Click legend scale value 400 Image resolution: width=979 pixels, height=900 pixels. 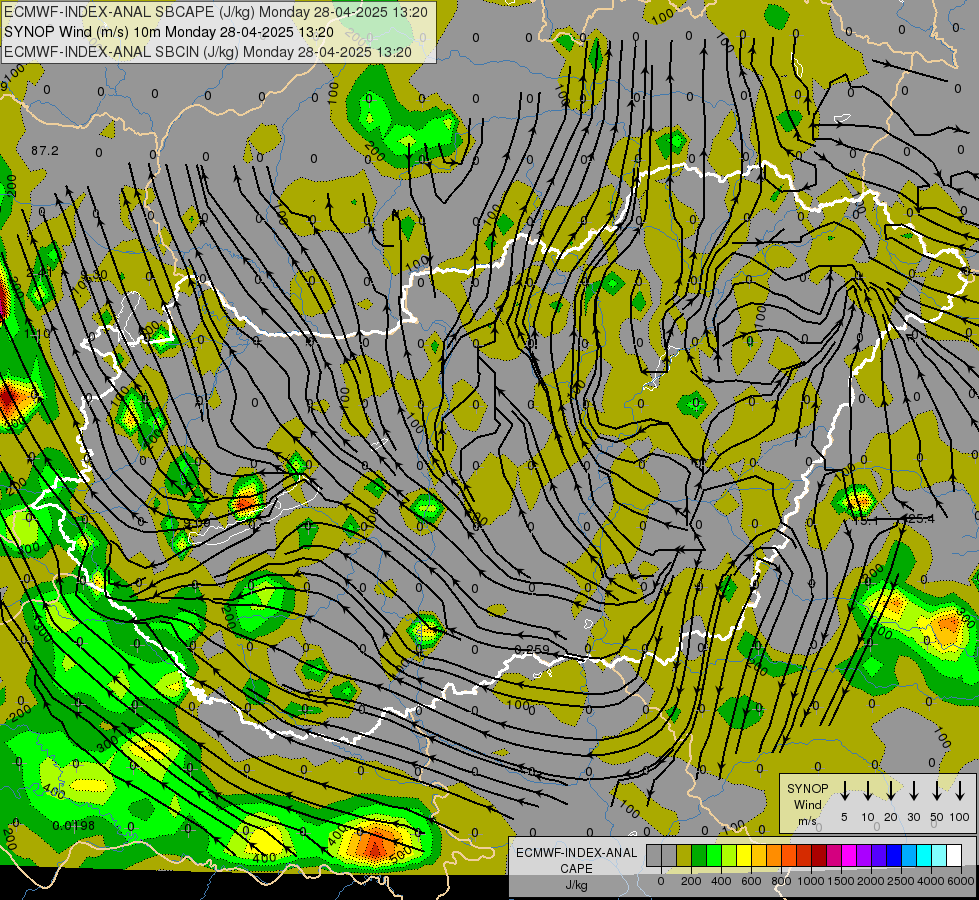pyautogui.click(x=721, y=881)
